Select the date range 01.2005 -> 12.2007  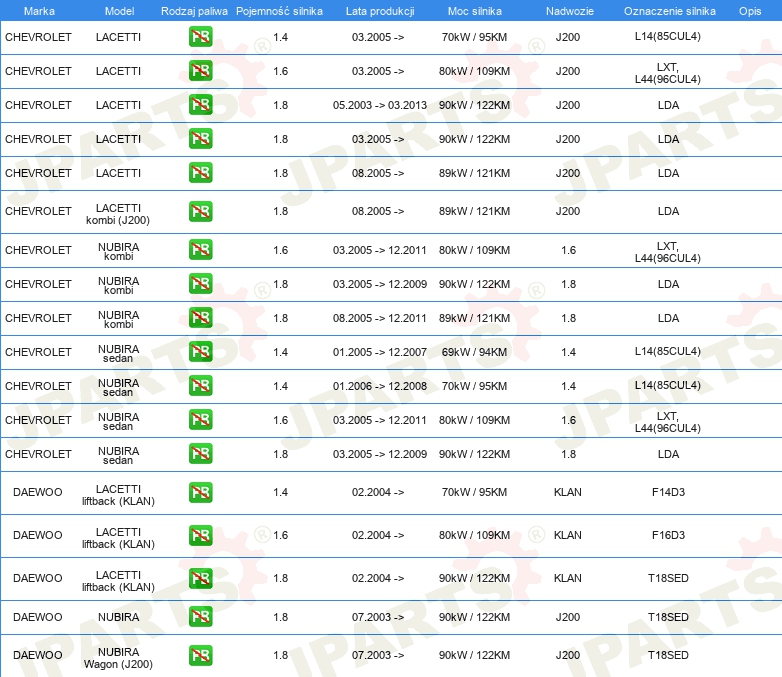(380, 352)
